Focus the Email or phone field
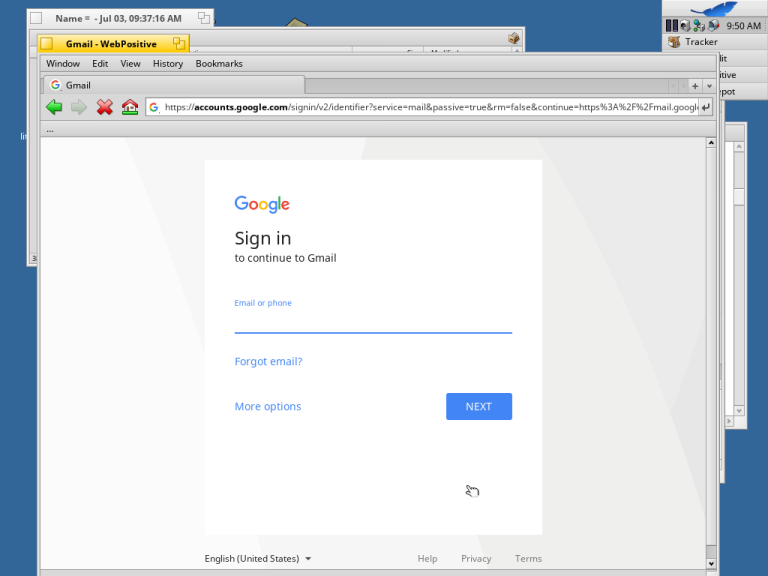This screenshot has height=576, width=768. 372,321
